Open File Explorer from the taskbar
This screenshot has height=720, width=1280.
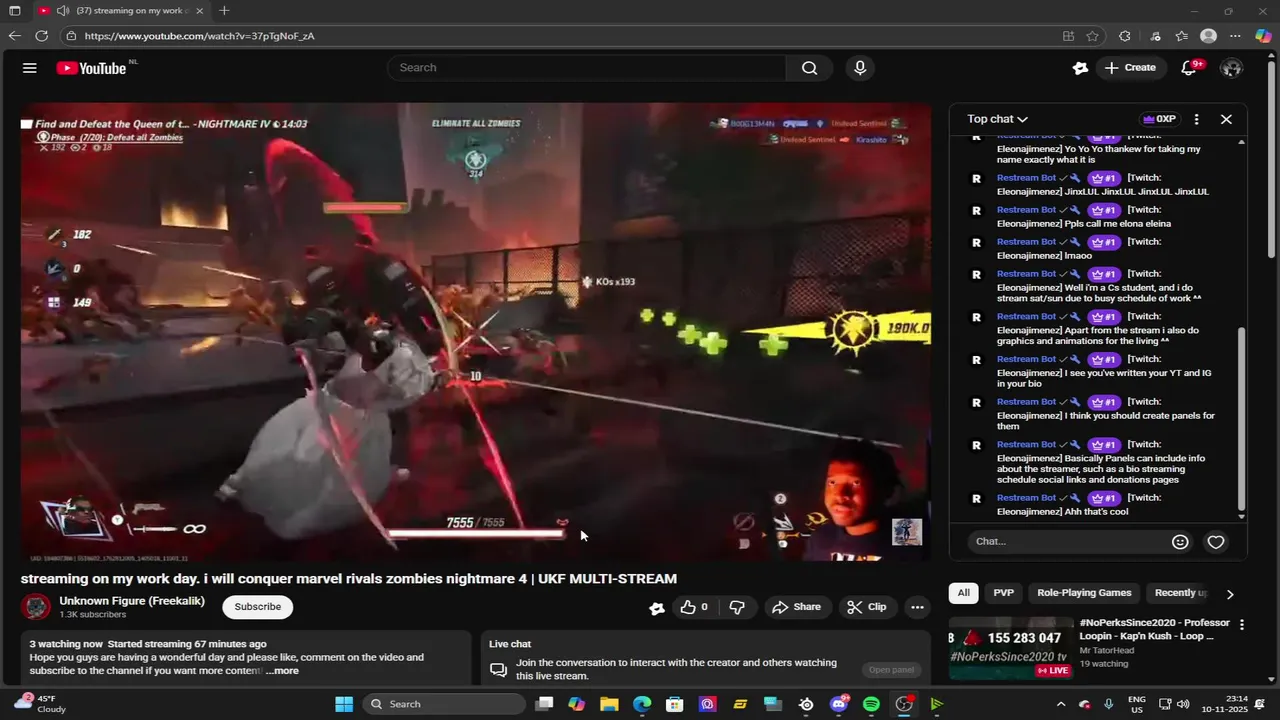click(609, 704)
